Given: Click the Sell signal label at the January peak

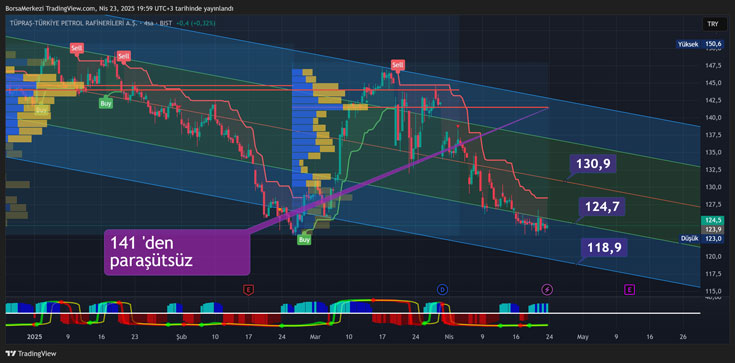Looking at the screenshot, I should point(76,47).
